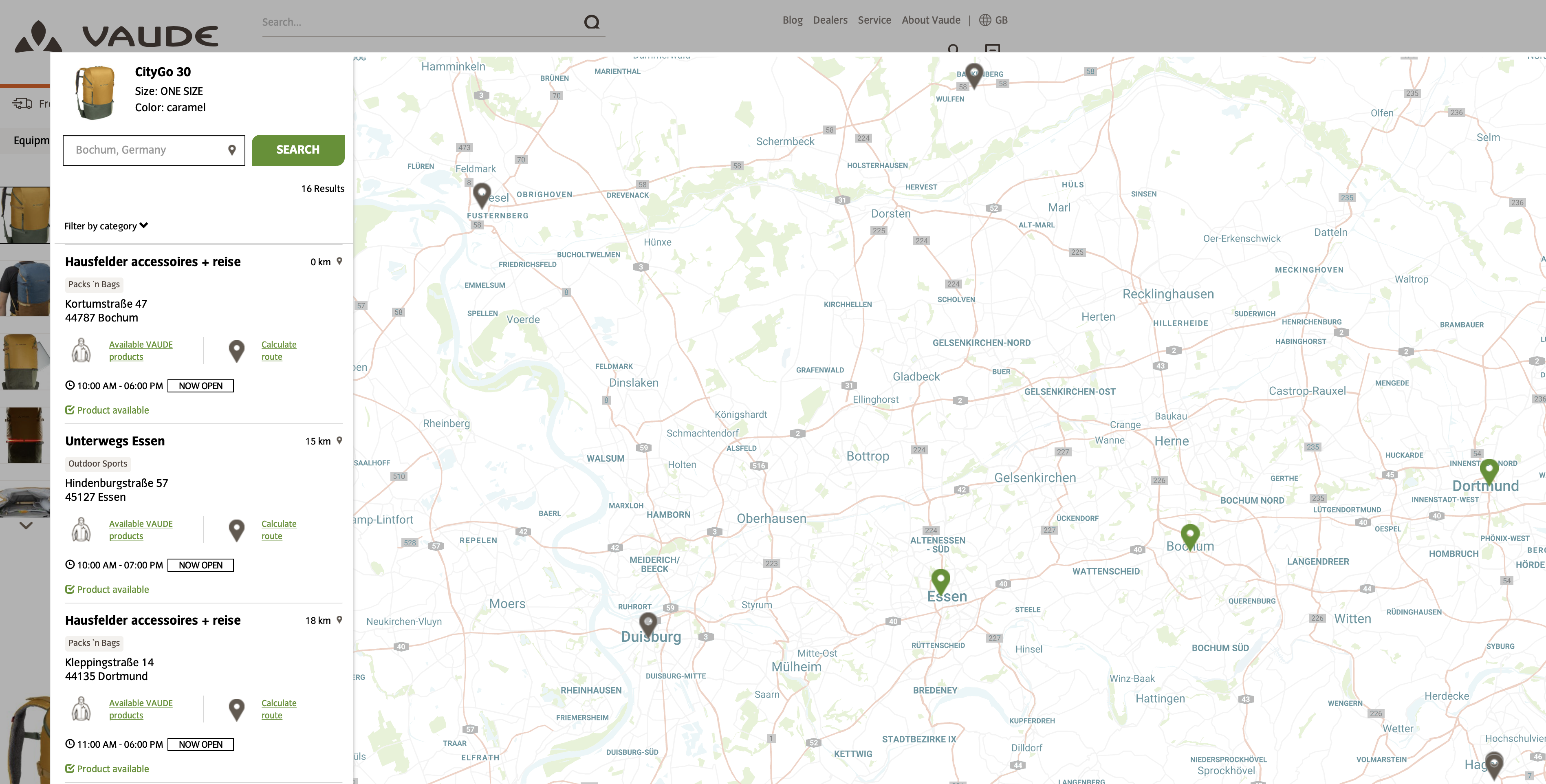Click the location pin inside the Bochum field
The width and height of the screenshot is (1546, 784).
coord(232,150)
